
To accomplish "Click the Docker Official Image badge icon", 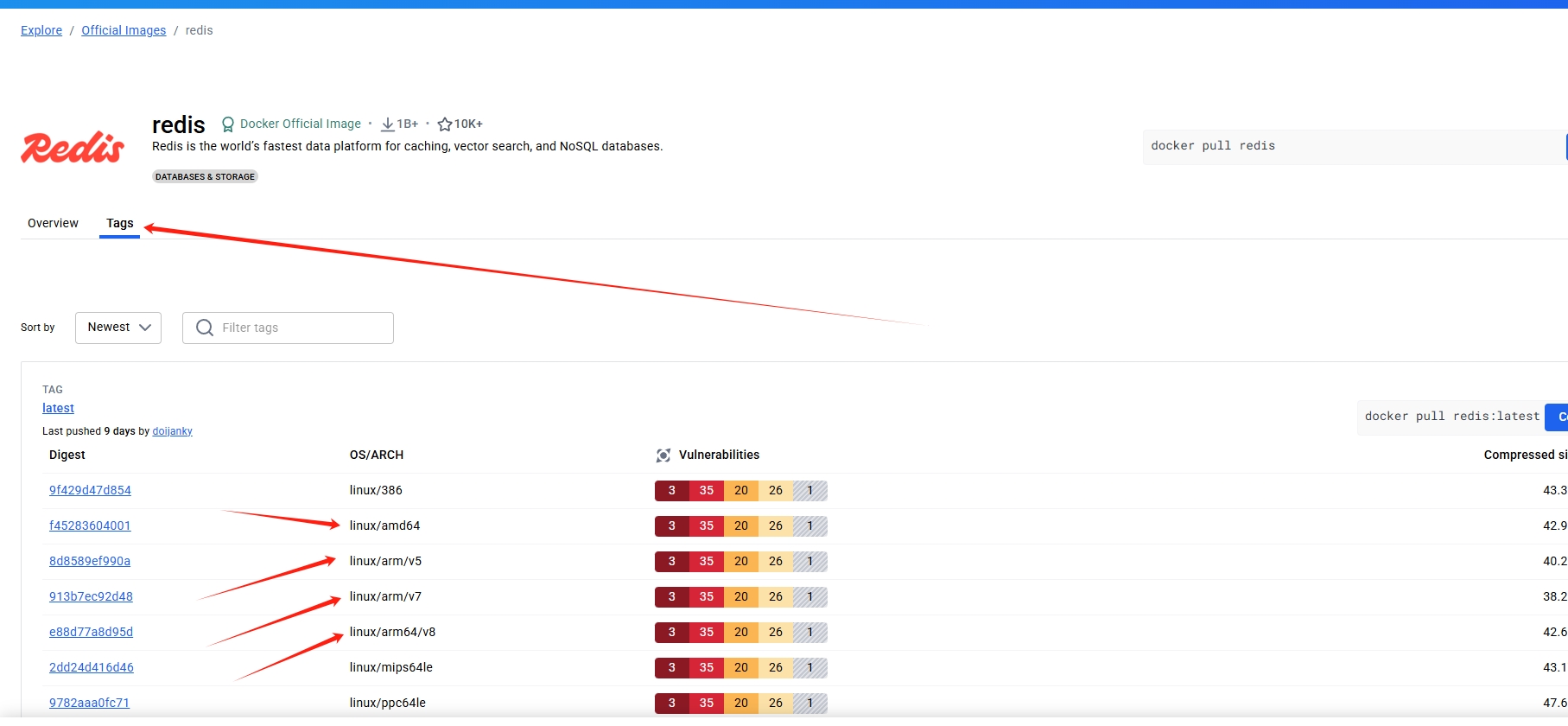I will [228, 124].
